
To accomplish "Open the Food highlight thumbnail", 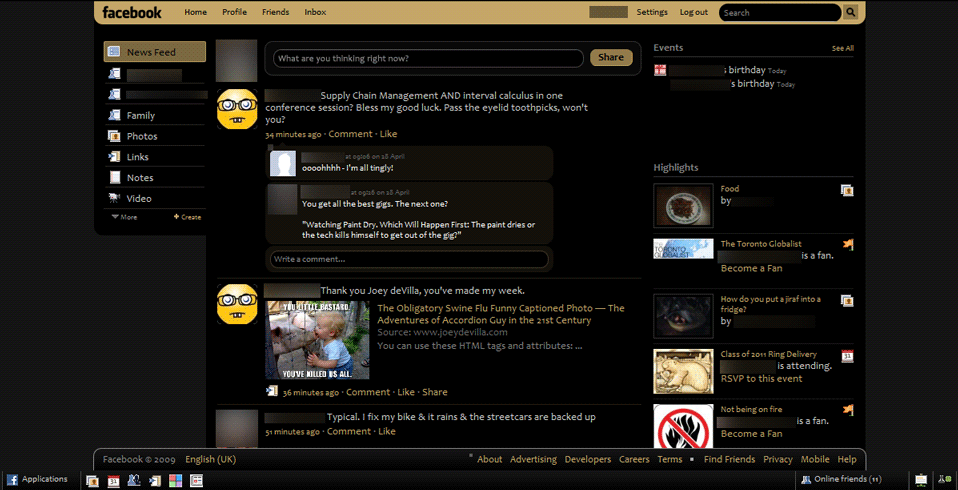I will pyautogui.click(x=684, y=205).
